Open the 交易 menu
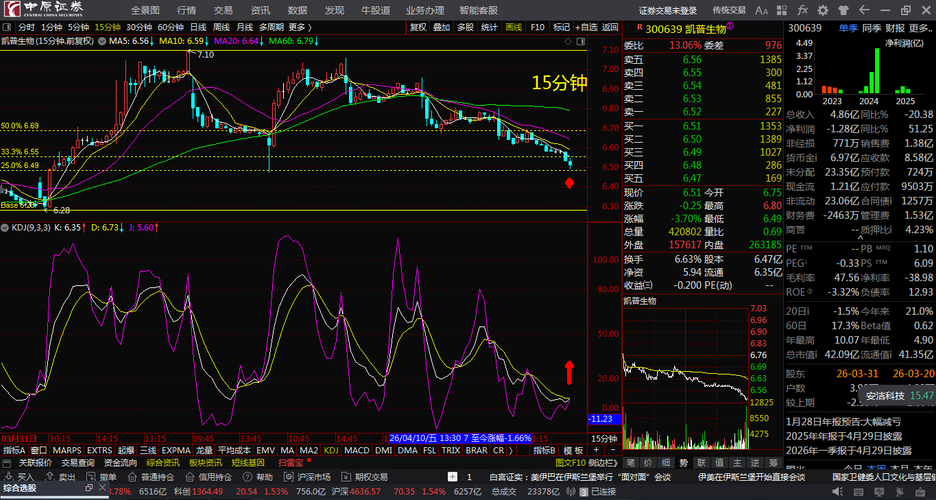This screenshot has width=936, height=500. (x=223, y=10)
